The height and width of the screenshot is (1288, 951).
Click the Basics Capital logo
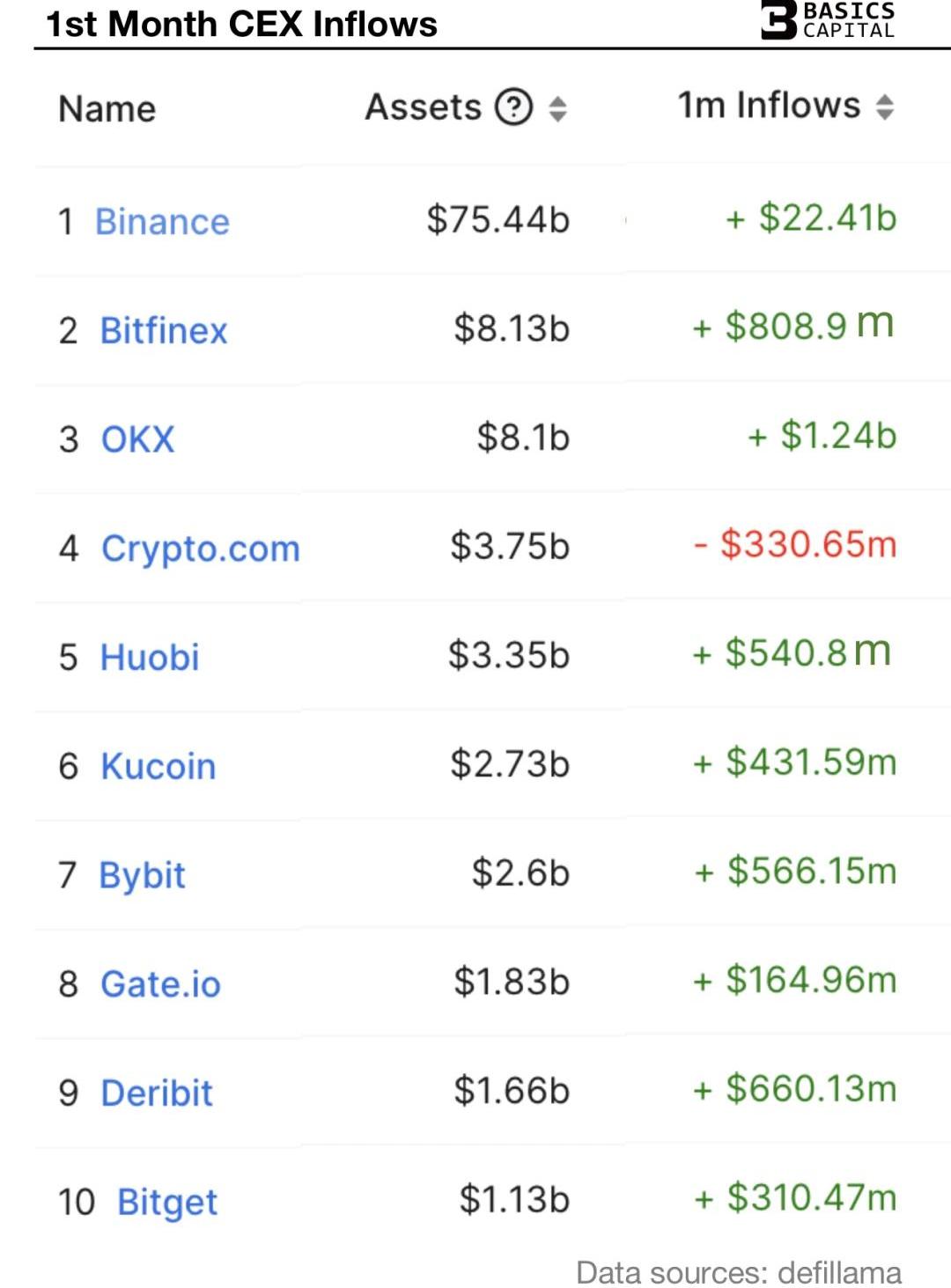pyautogui.click(x=829, y=19)
